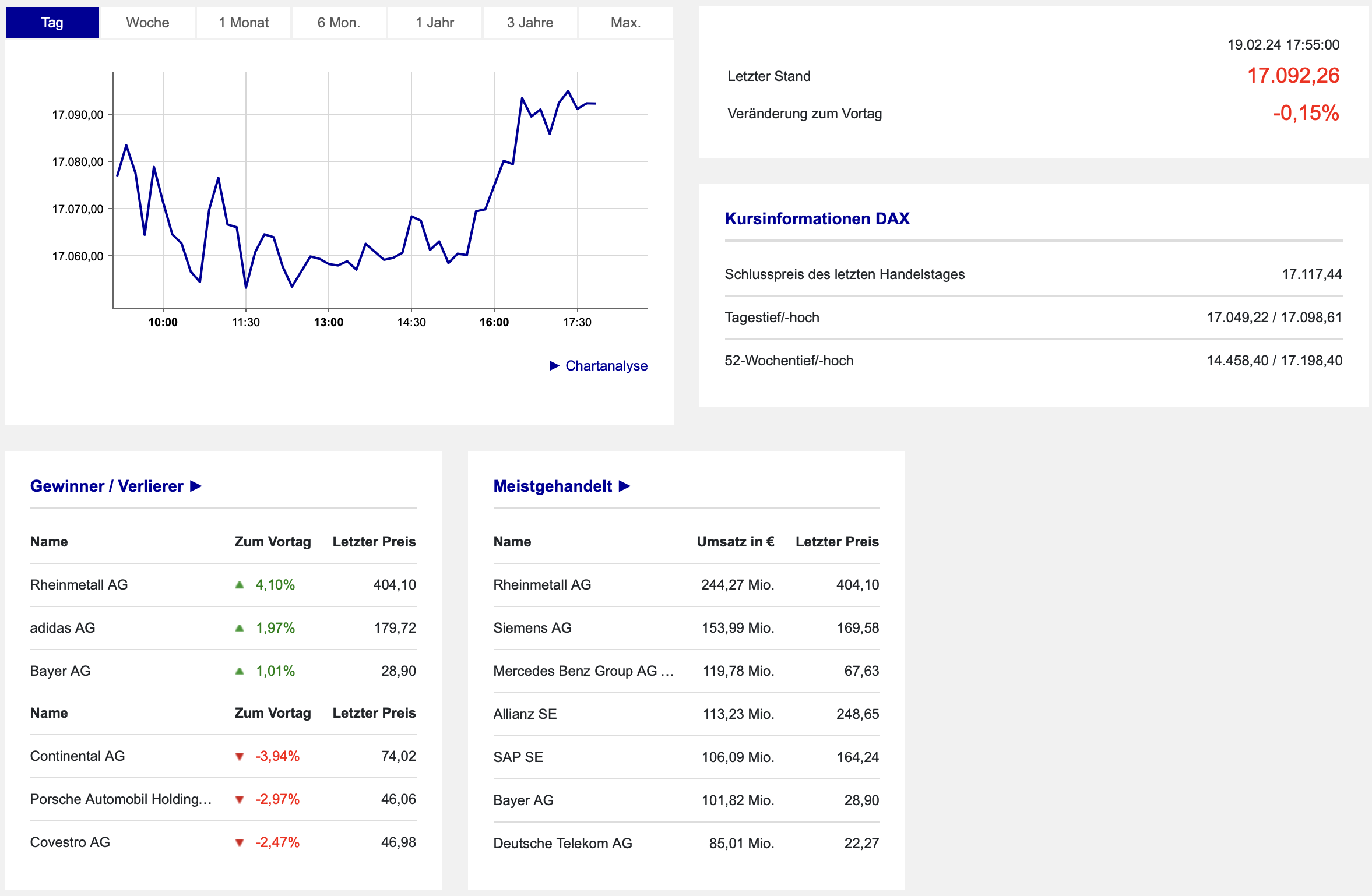Image resolution: width=1372 pixels, height=896 pixels.
Task: Click the chart line peak near 17:30
Action: [568, 91]
